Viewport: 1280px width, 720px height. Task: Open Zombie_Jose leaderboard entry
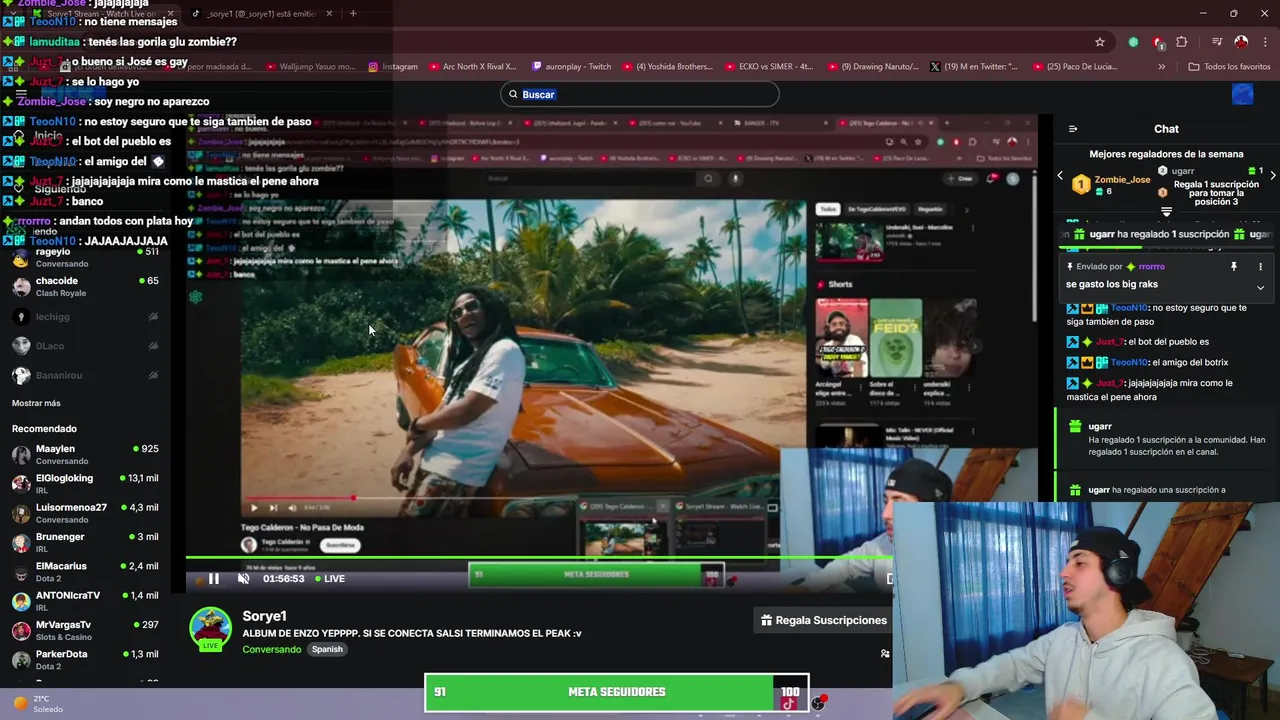point(1111,185)
